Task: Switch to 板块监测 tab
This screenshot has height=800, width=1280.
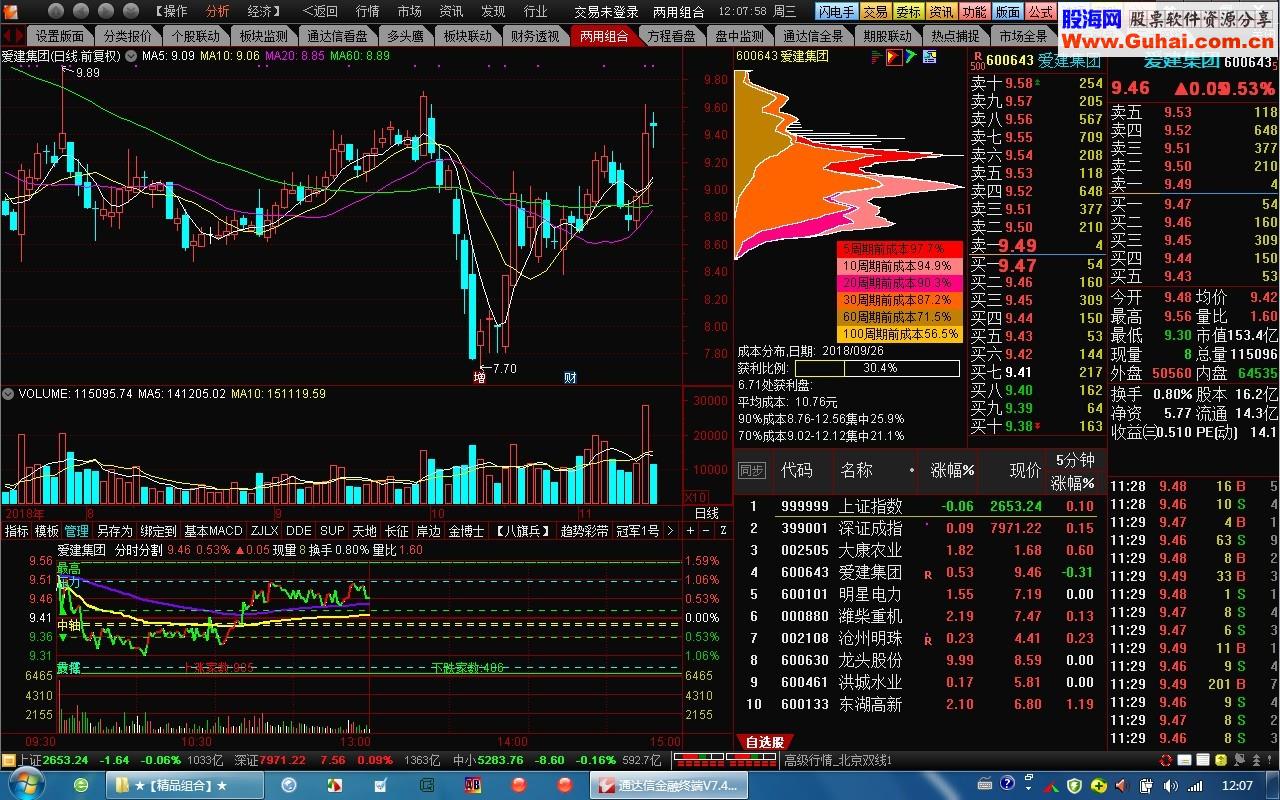Action: tap(264, 35)
